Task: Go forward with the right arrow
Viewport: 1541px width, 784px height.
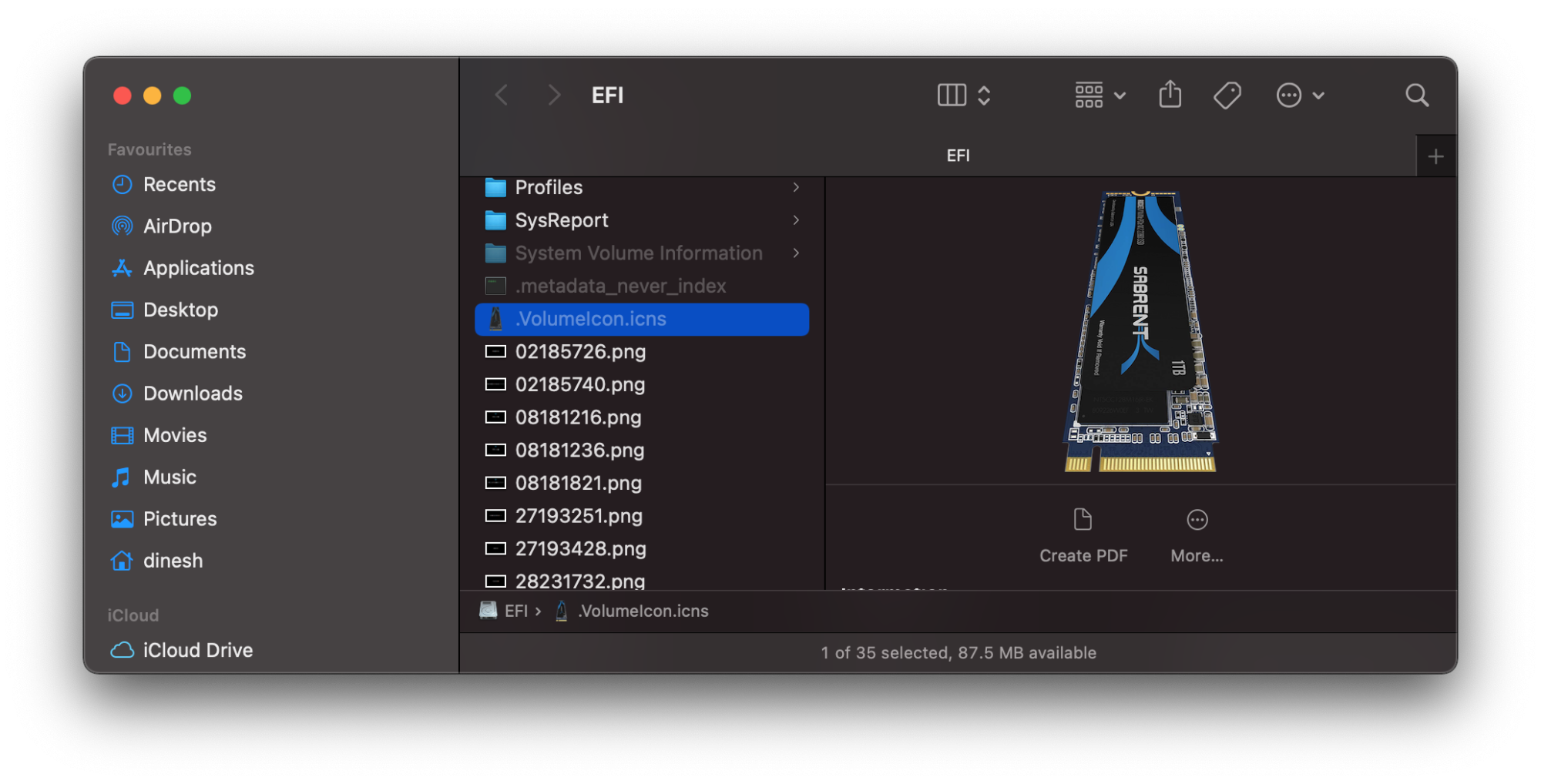Action: tap(553, 95)
